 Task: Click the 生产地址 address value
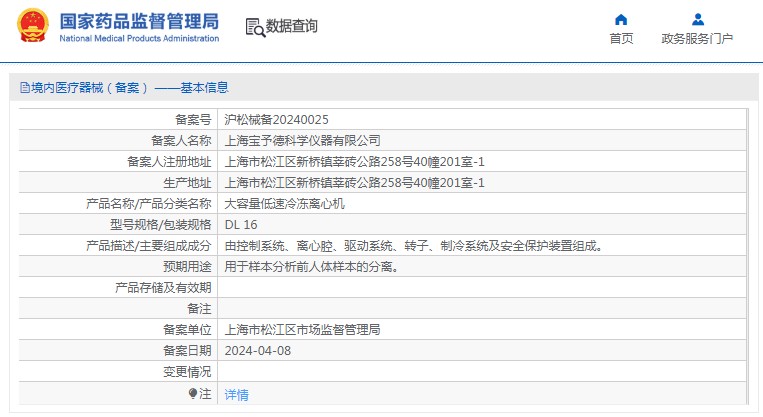click(354, 183)
